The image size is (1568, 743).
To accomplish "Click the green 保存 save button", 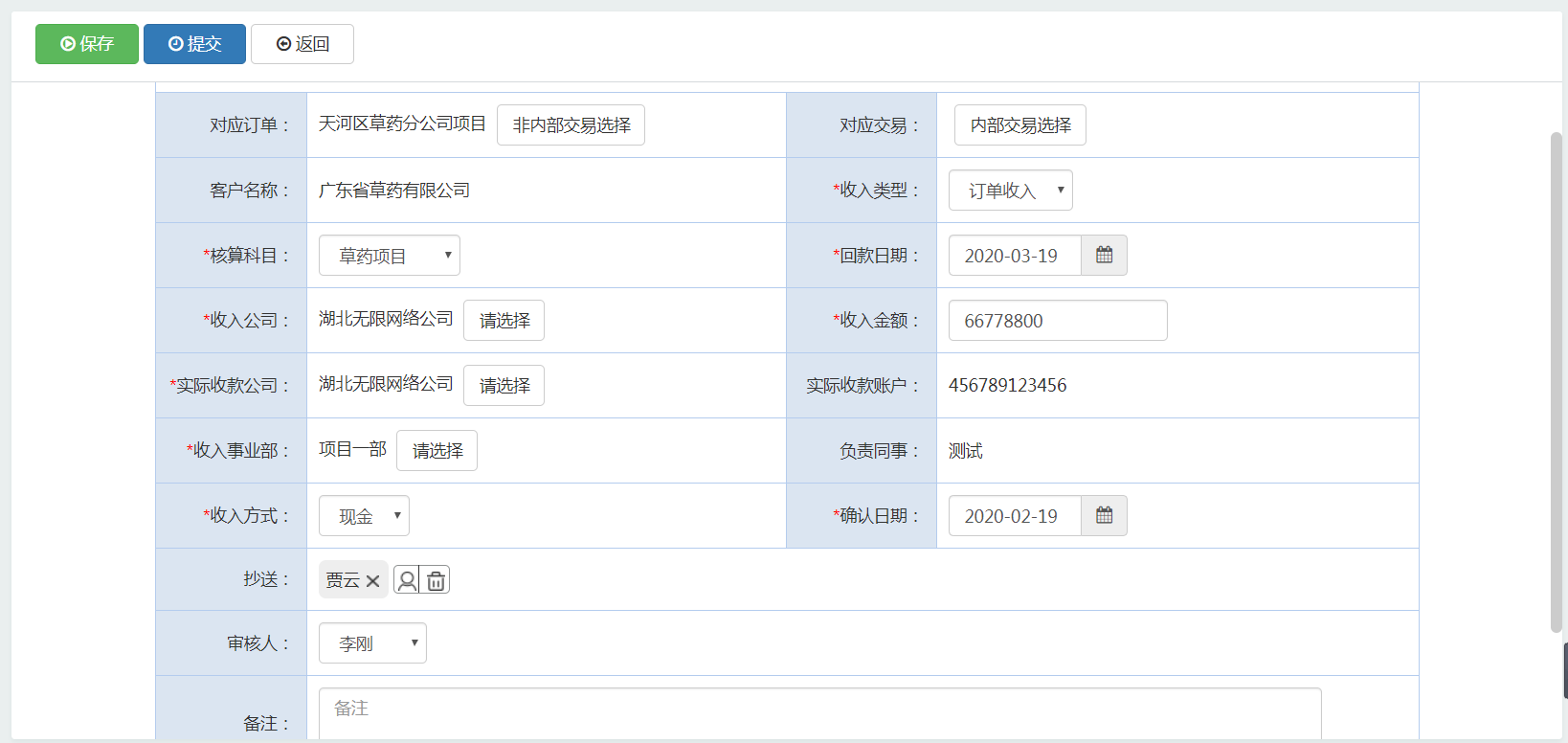I will pos(87,44).
